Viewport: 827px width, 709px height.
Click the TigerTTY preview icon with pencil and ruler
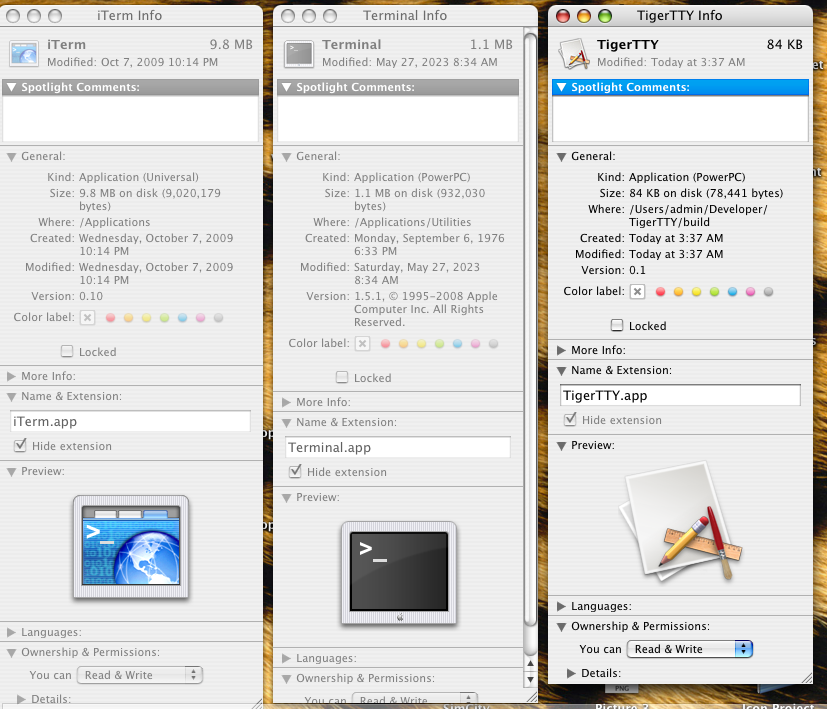[x=680, y=521]
